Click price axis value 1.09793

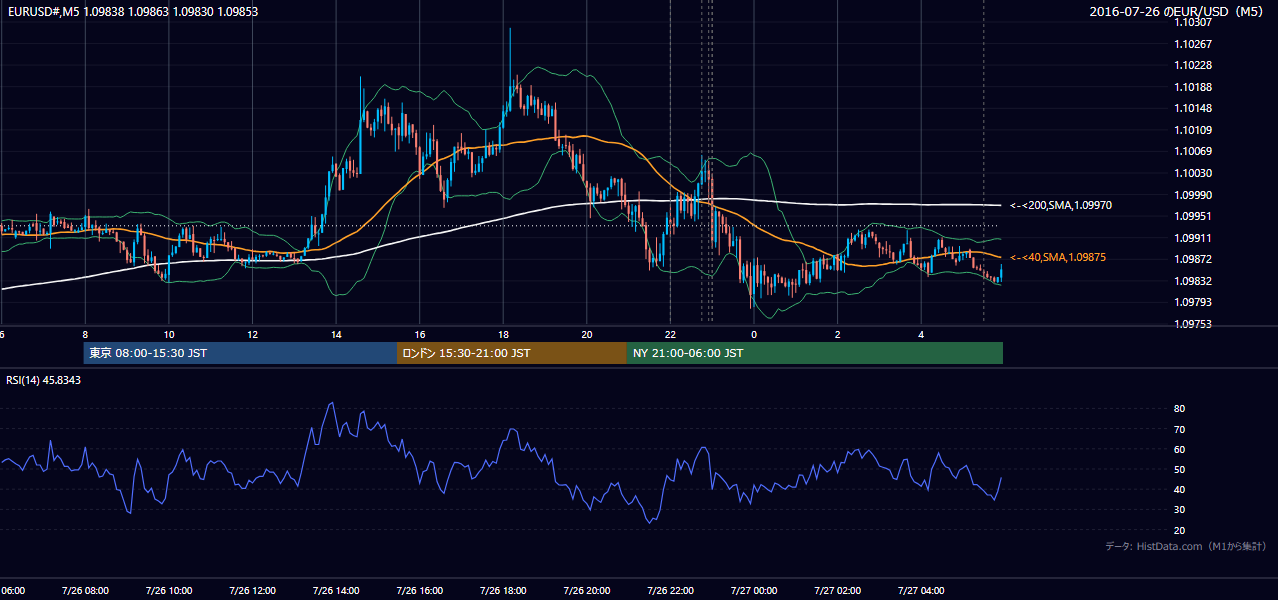(x=1194, y=302)
